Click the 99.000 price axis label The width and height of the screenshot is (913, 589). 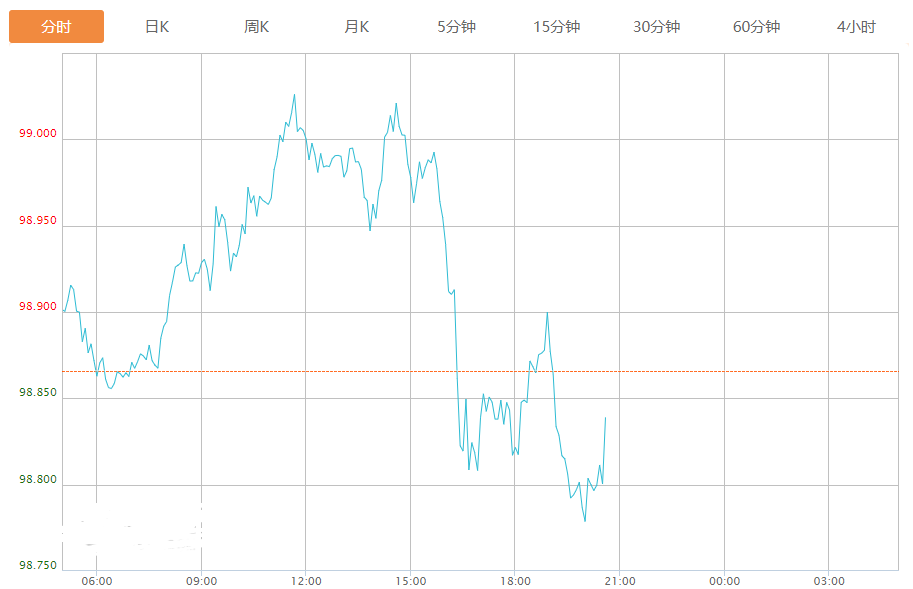[38, 134]
